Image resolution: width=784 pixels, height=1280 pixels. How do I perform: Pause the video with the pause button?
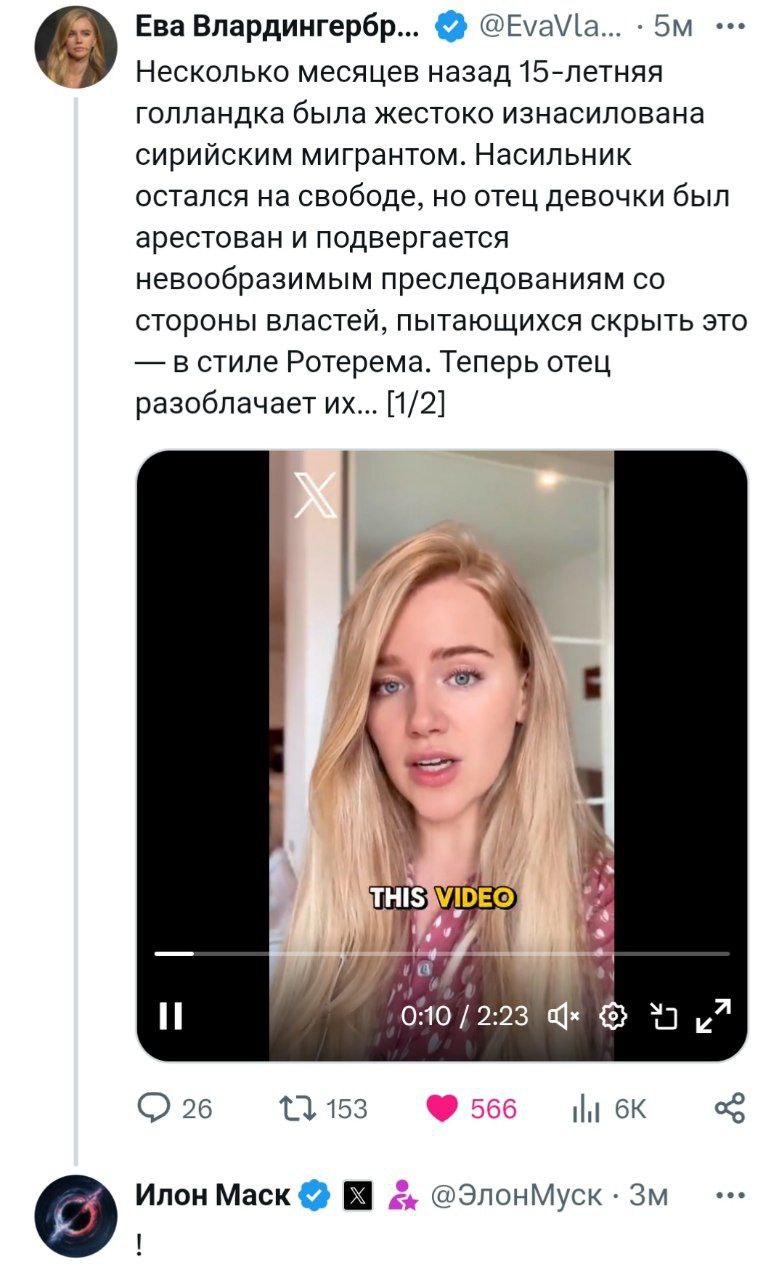click(171, 1016)
